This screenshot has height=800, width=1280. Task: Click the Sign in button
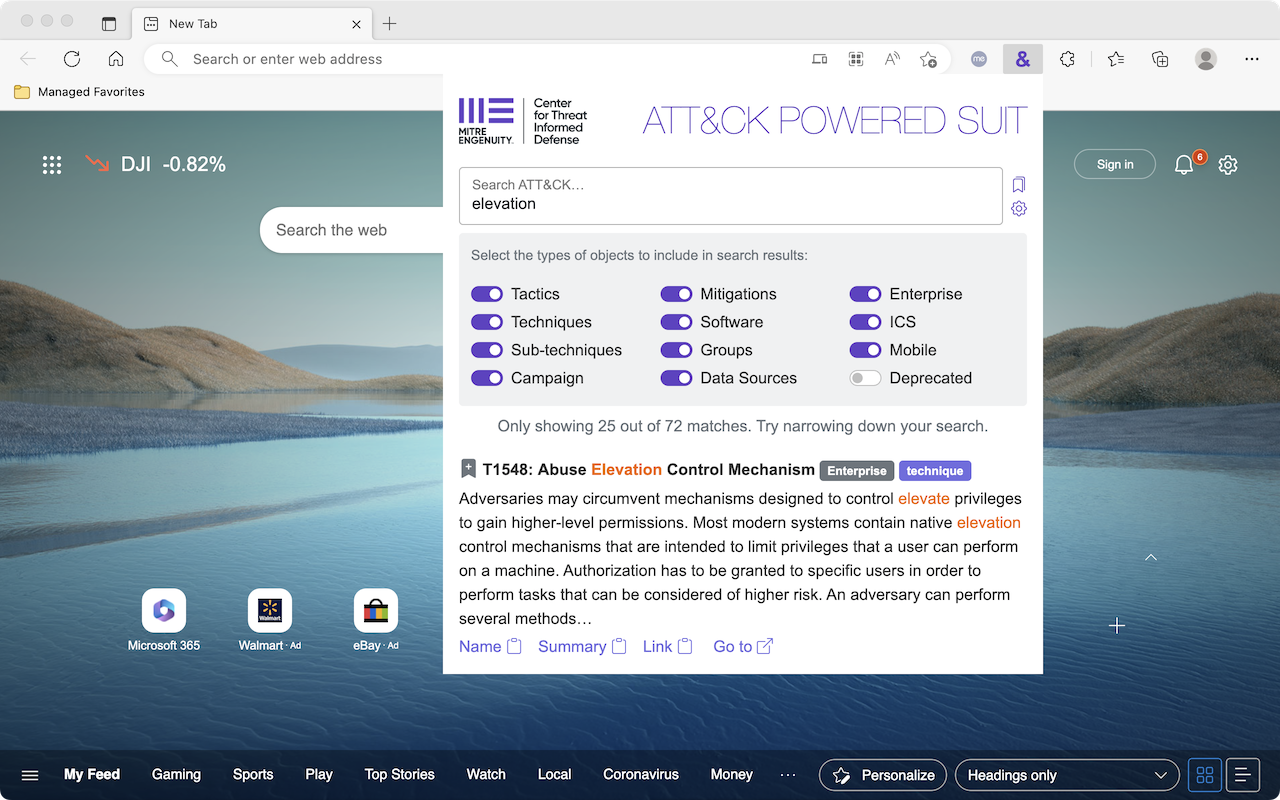click(x=1115, y=165)
